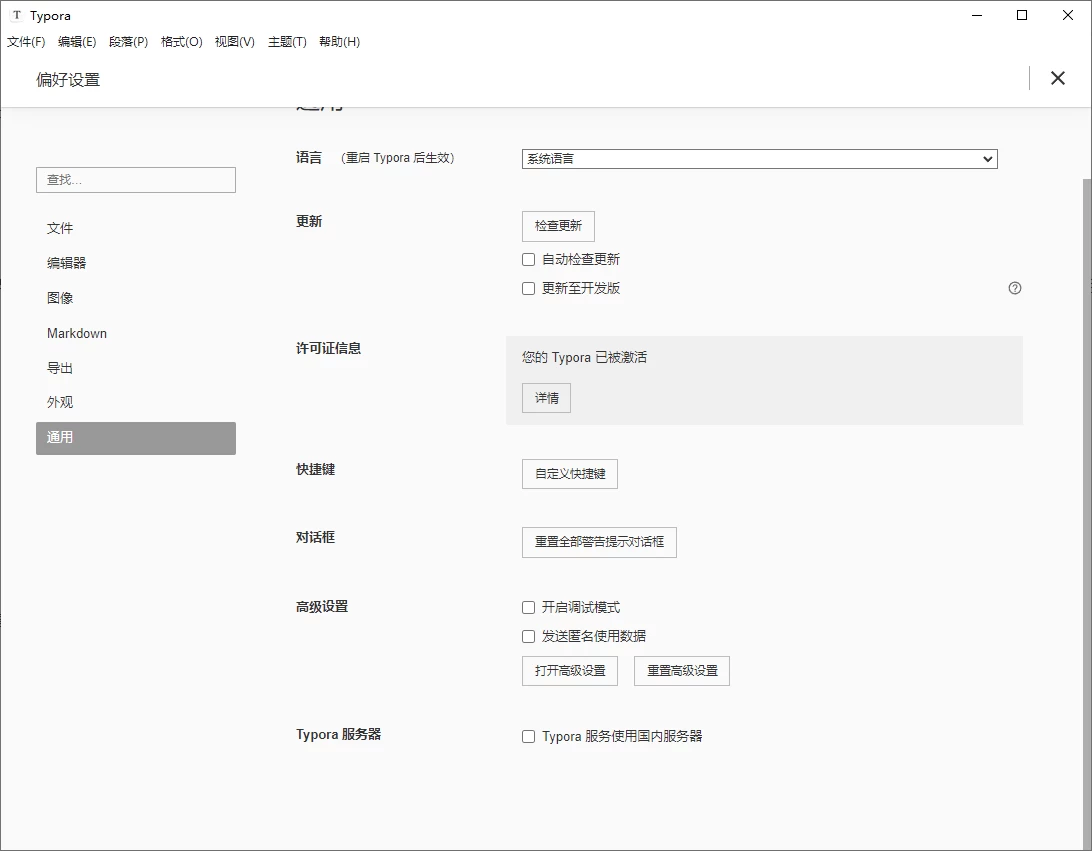The height and width of the screenshot is (851, 1092).
Task: Open the 文件(F) menu
Action: [x=26, y=42]
